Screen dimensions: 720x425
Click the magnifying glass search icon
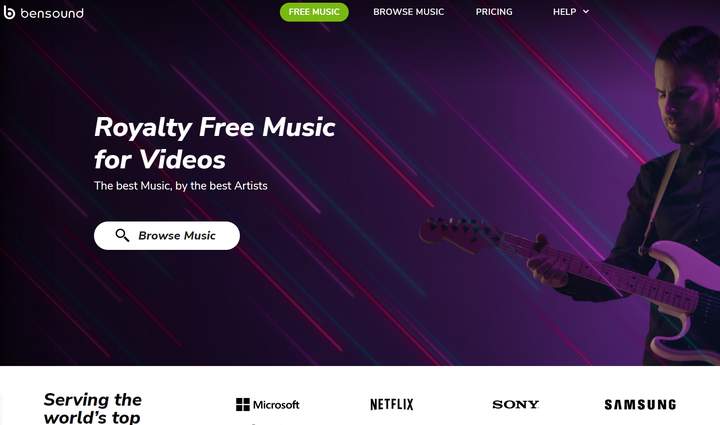pyautogui.click(x=122, y=235)
